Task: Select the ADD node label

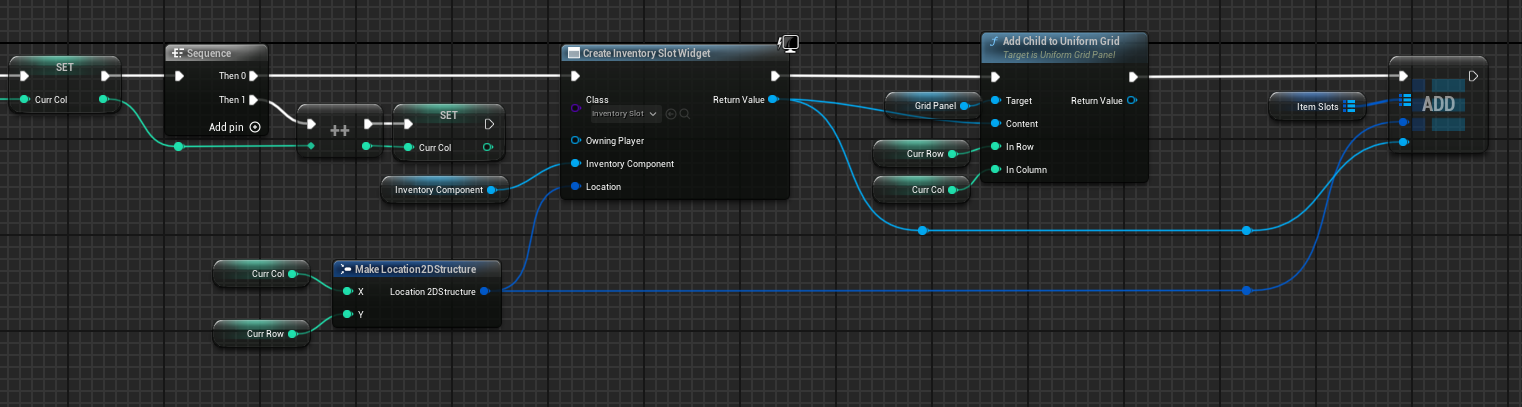Action: pos(1438,104)
